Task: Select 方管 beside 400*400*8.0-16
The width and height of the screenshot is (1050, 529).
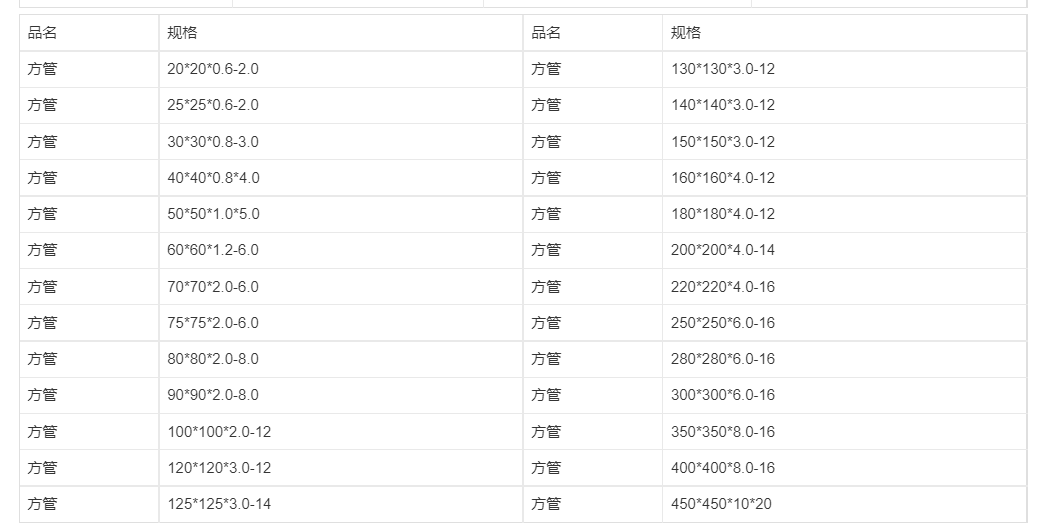Action: pyautogui.click(x=546, y=467)
